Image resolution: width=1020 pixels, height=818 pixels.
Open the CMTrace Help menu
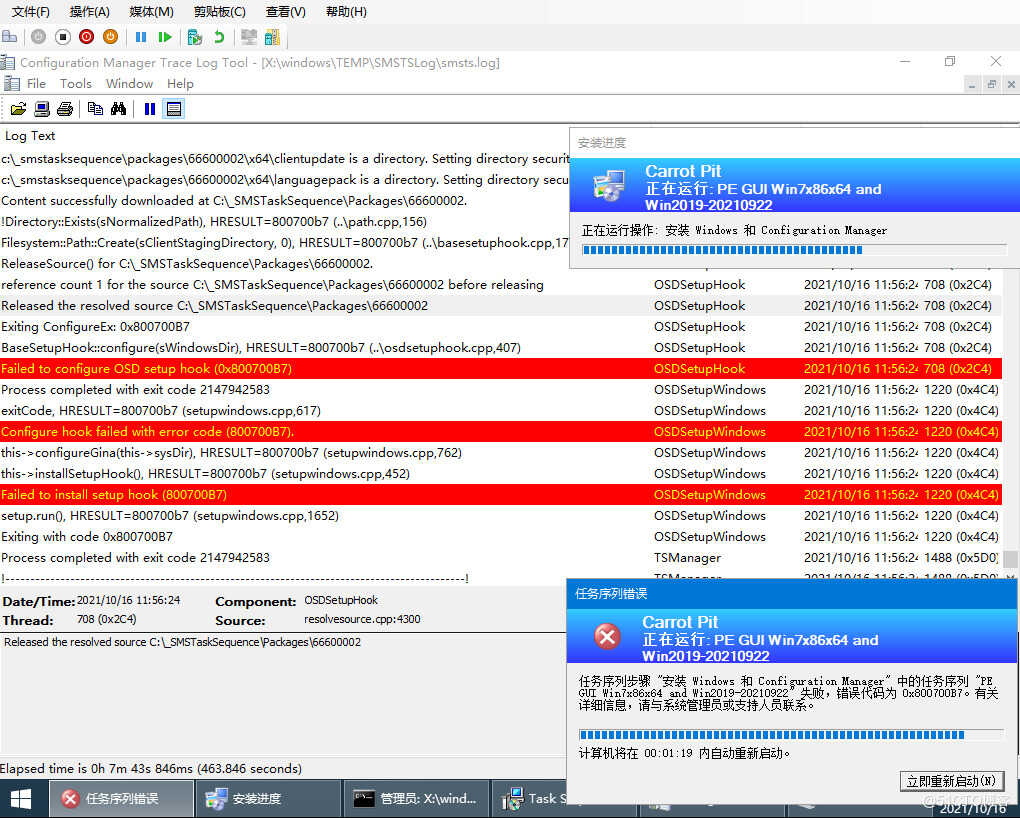click(x=180, y=83)
